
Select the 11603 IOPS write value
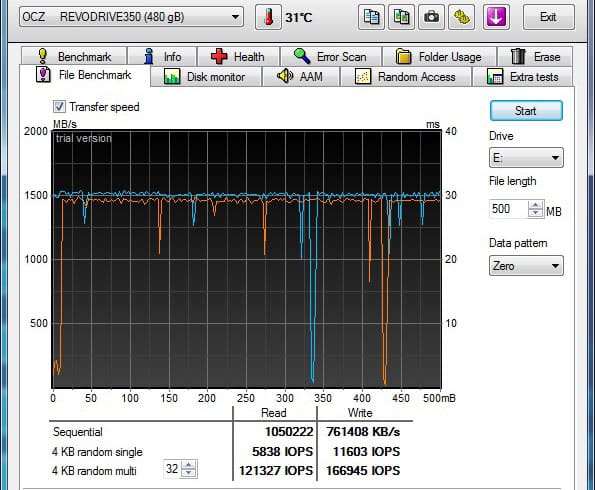coord(366,452)
